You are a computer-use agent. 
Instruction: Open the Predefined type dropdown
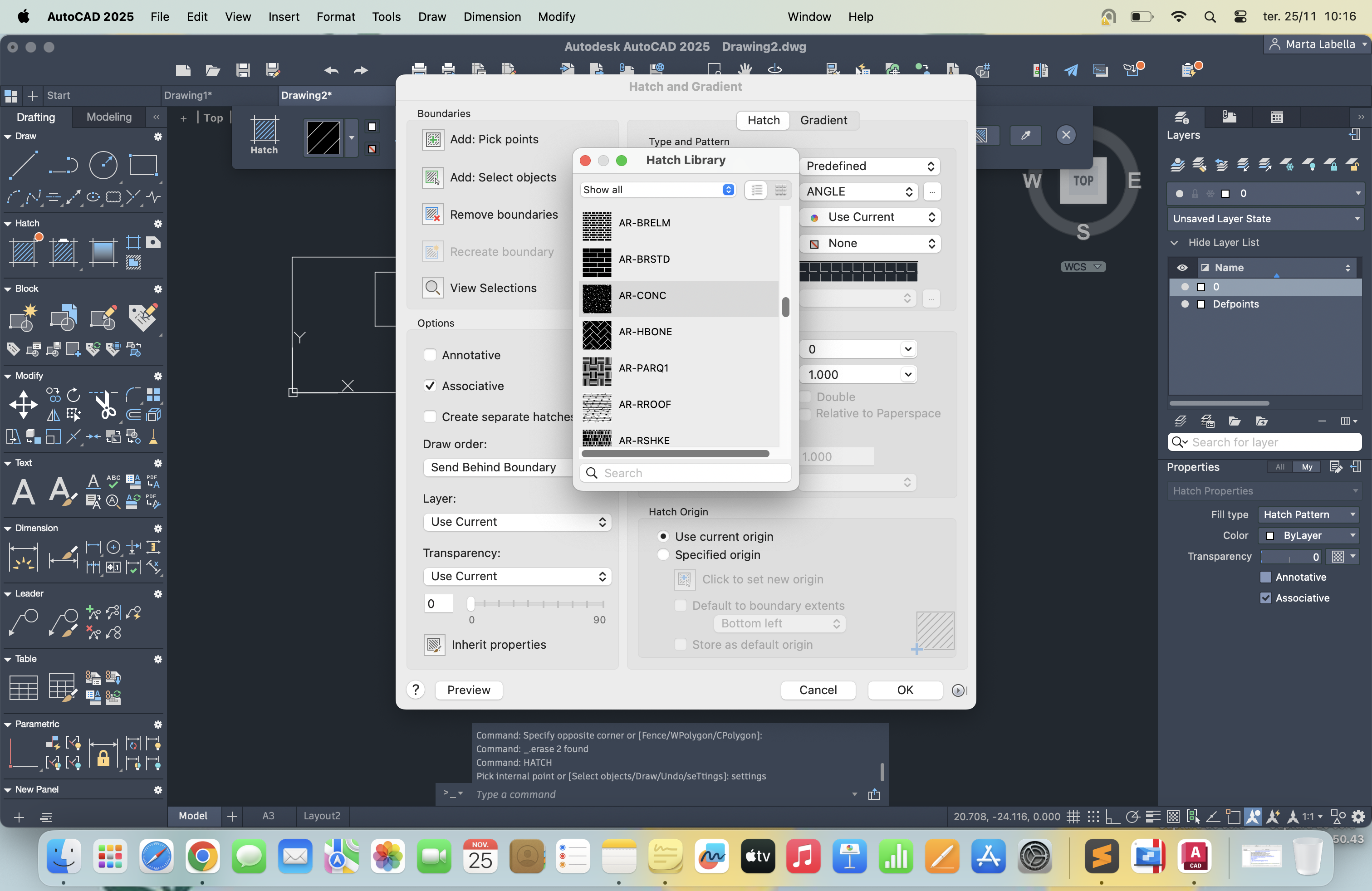pyautogui.click(x=869, y=166)
